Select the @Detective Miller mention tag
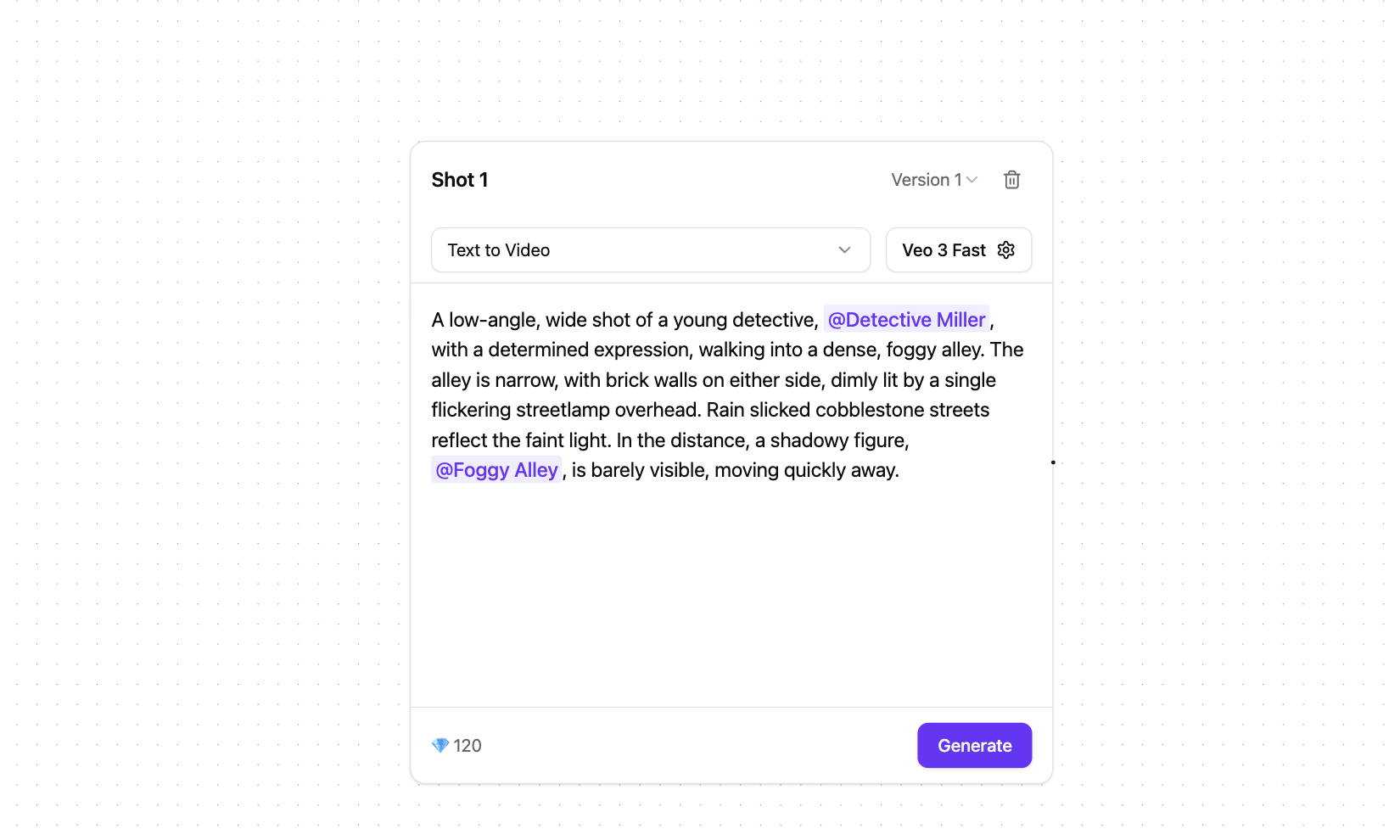This screenshot has width=1400, height=840. pos(906,320)
